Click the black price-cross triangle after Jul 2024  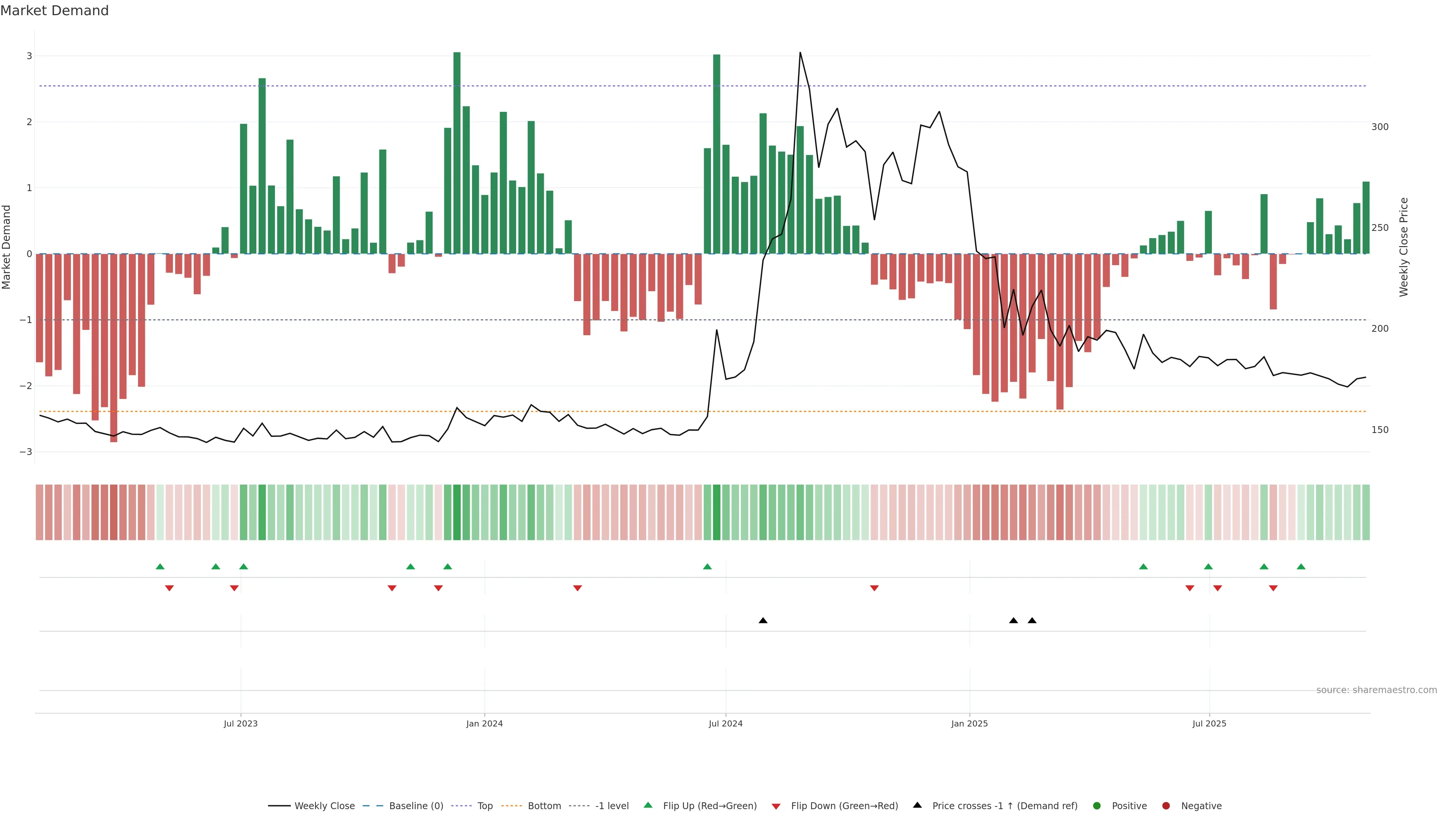pos(763,621)
